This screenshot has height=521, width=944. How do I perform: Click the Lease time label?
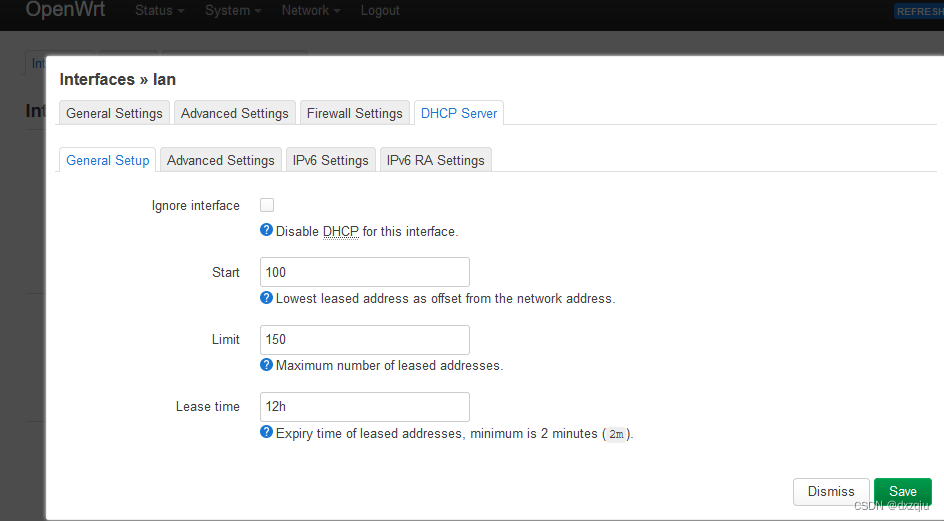208,407
